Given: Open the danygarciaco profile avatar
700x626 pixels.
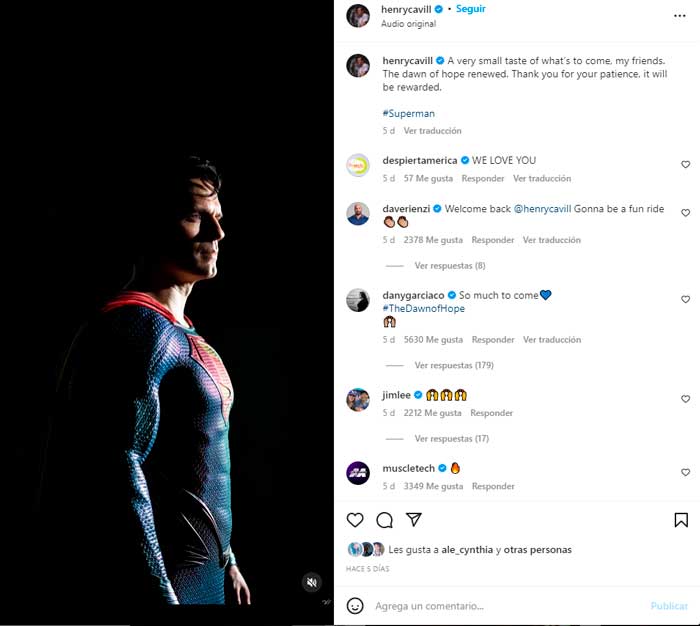Looking at the screenshot, I should click(358, 300).
